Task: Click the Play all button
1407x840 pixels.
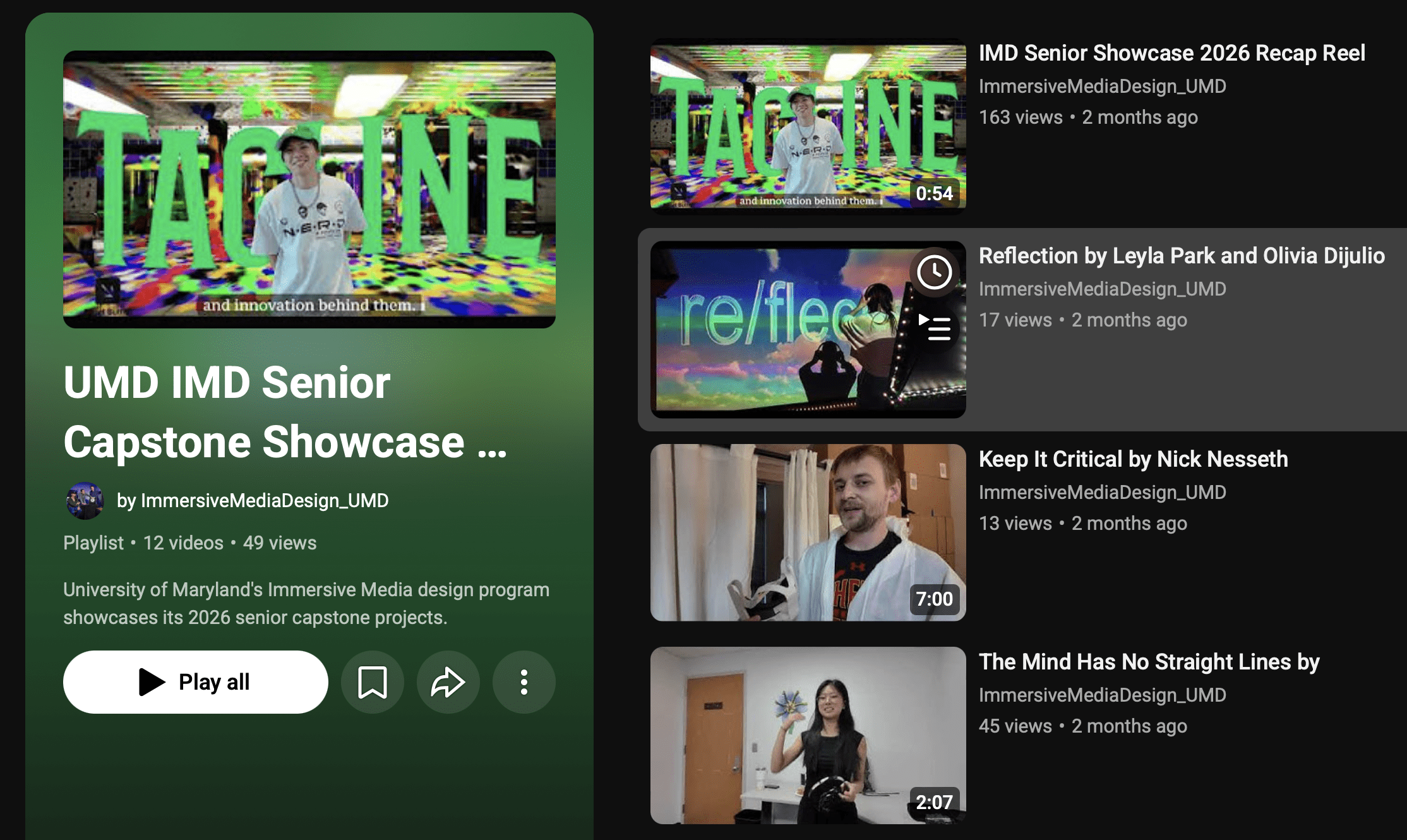Action: click(195, 682)
